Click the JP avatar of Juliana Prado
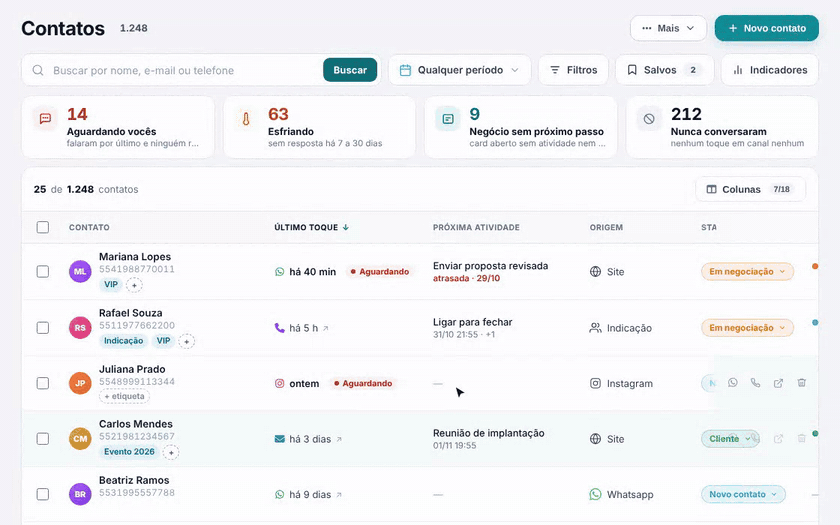840x525 pixels. click(x=80, y=384)
